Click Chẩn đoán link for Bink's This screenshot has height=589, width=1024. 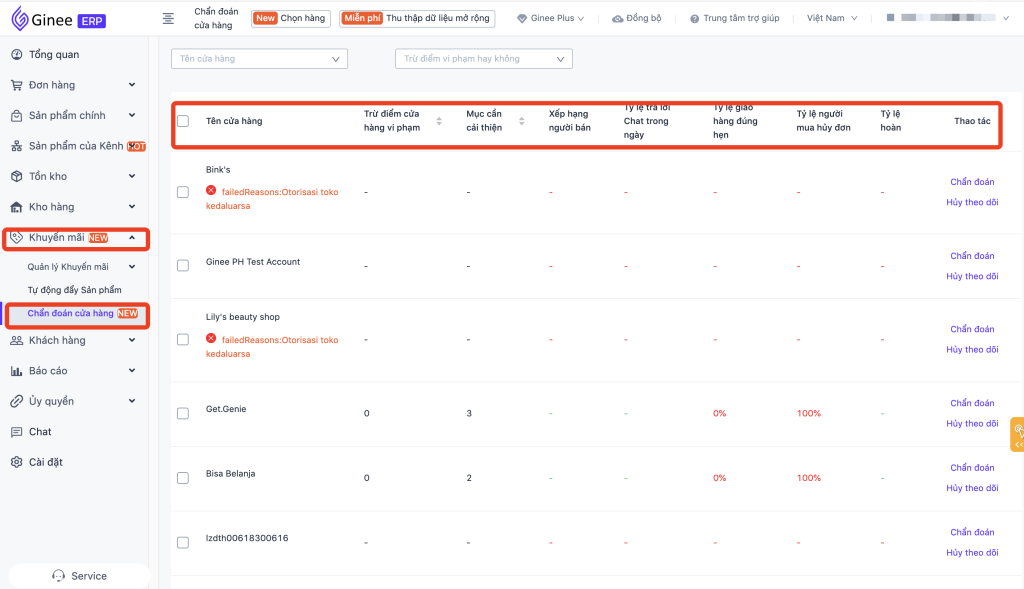(972, 182)
